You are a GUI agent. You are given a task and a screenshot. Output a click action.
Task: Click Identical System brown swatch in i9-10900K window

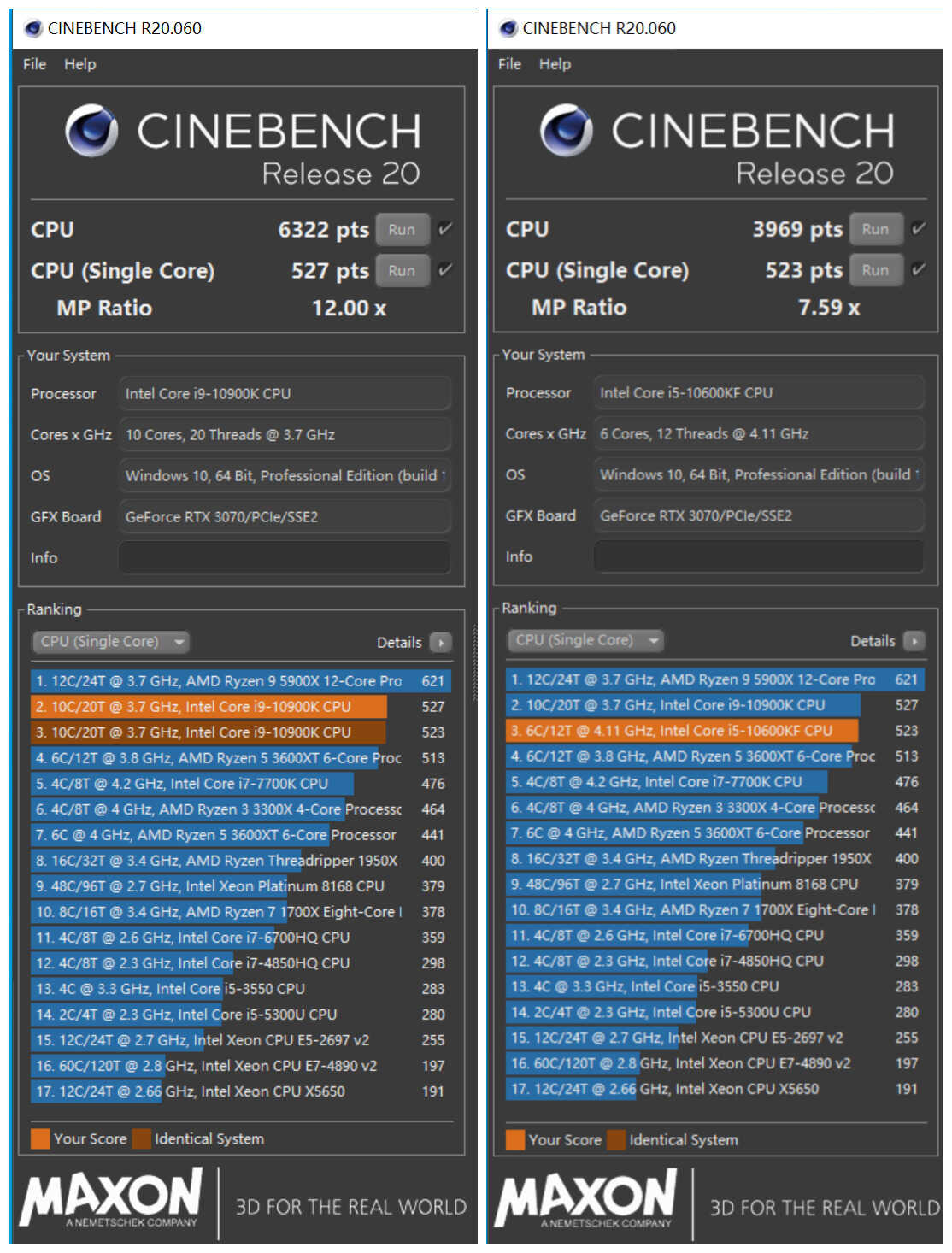(142, 1138)
